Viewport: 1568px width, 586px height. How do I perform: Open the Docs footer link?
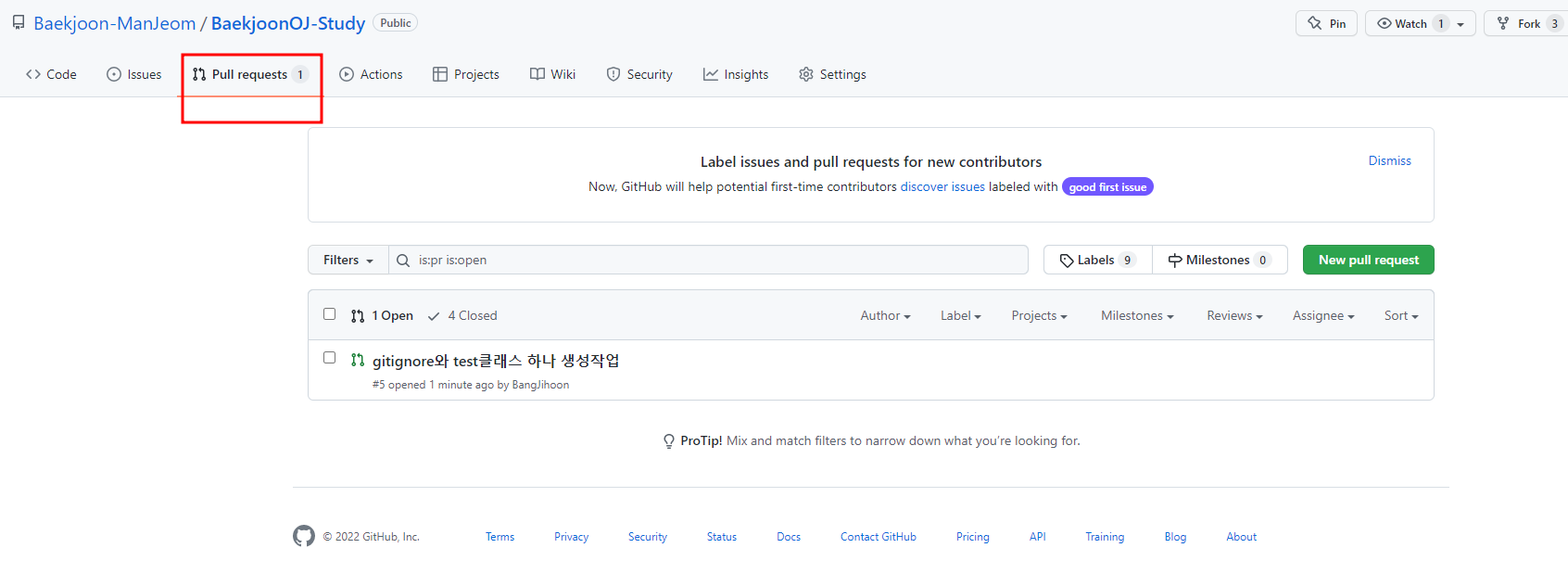(x=789, y=537)
